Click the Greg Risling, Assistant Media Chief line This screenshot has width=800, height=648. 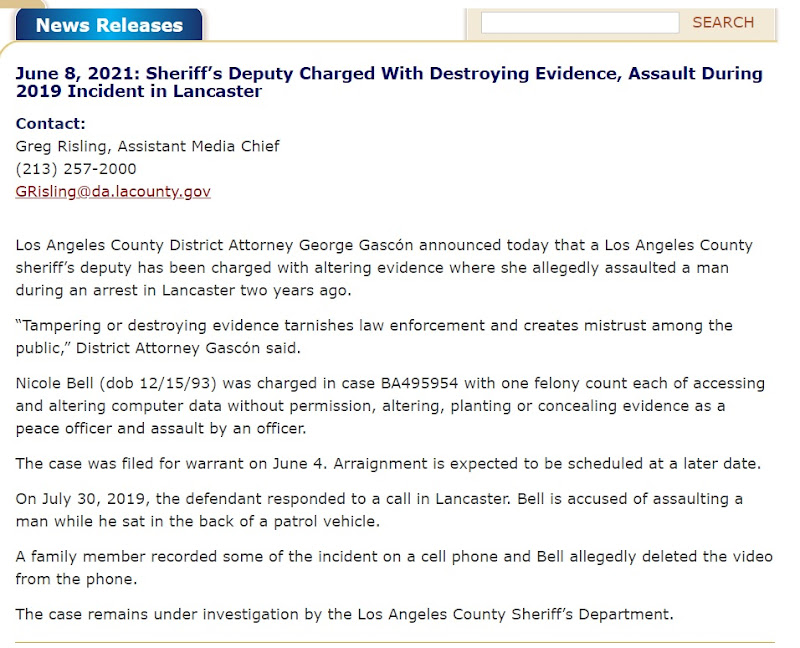pos(148,146)
